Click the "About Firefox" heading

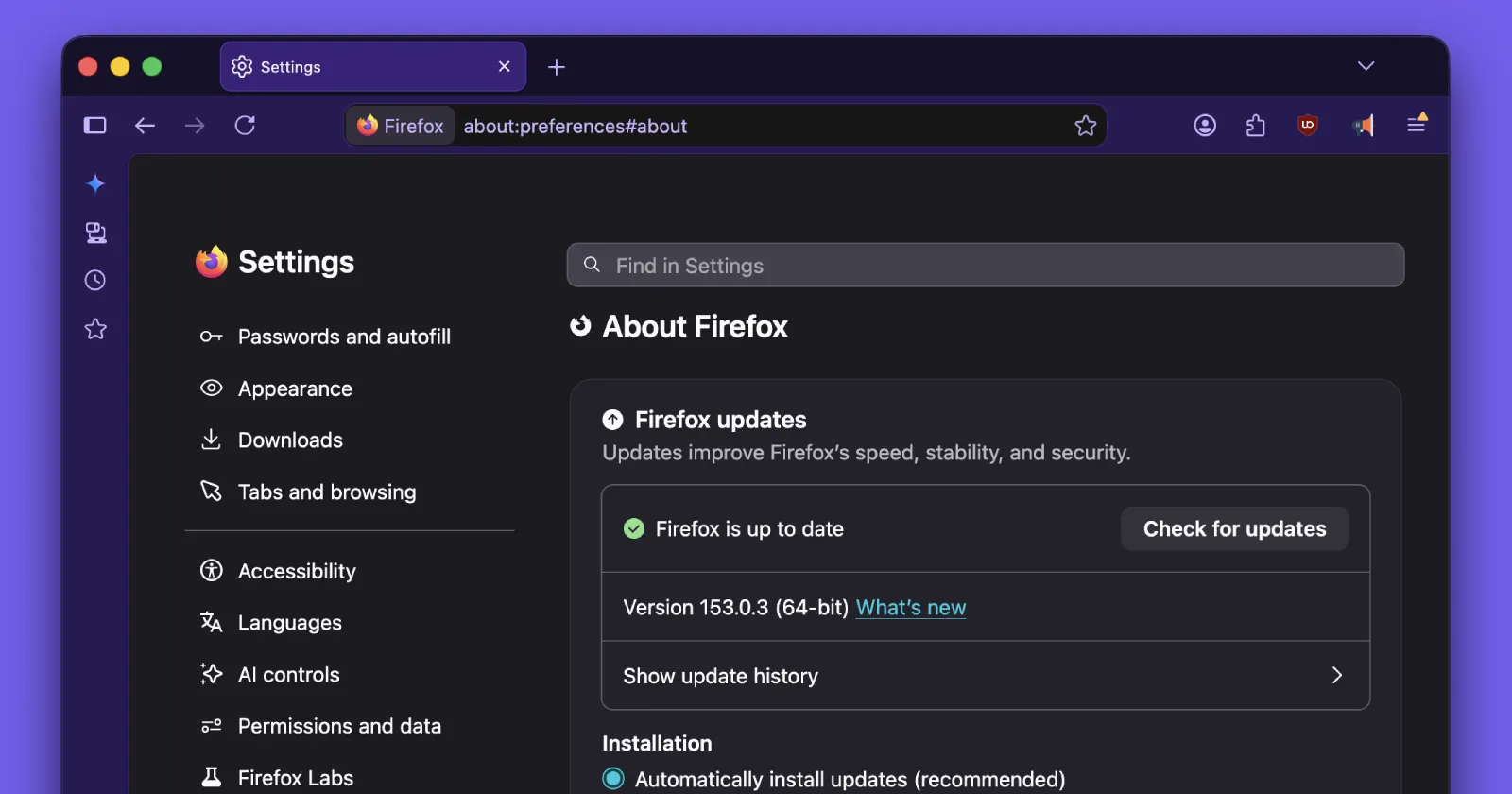tap(695, 326)
